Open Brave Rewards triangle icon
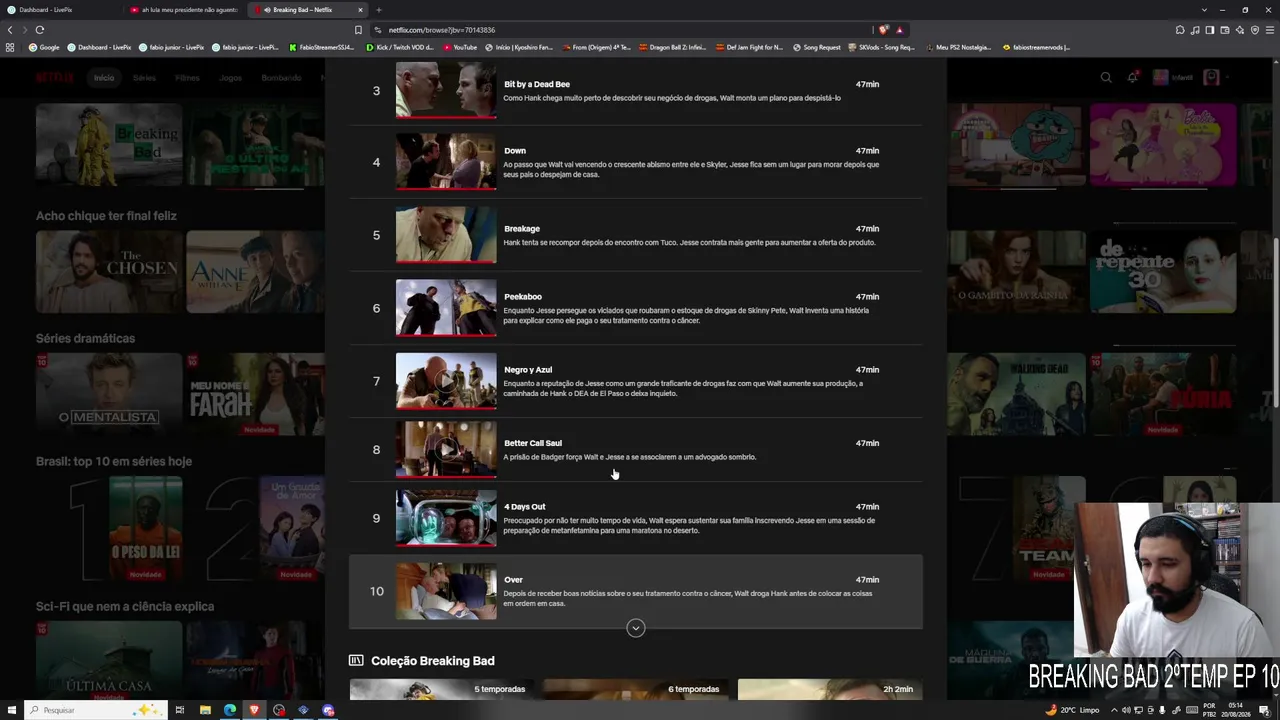 (899, 30)
